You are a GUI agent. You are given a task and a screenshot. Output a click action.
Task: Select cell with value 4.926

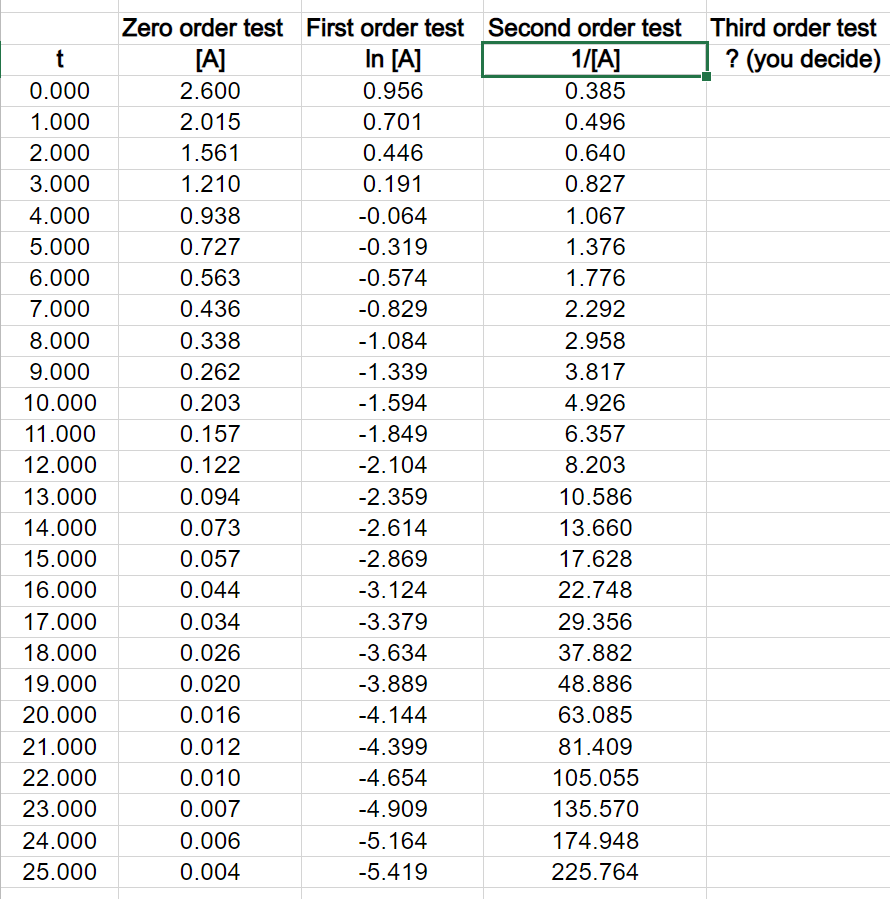tap(595, 403)
